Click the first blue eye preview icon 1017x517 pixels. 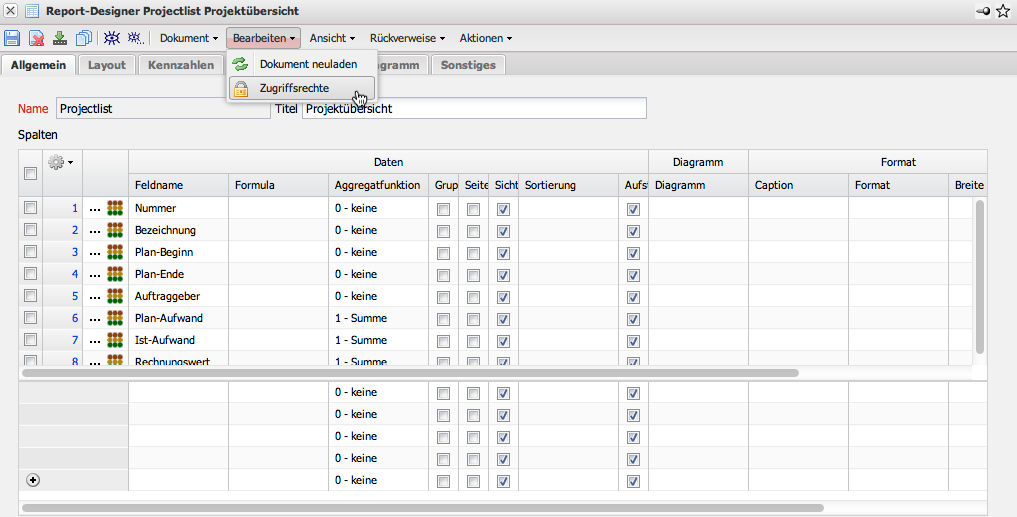coord(112,38)
